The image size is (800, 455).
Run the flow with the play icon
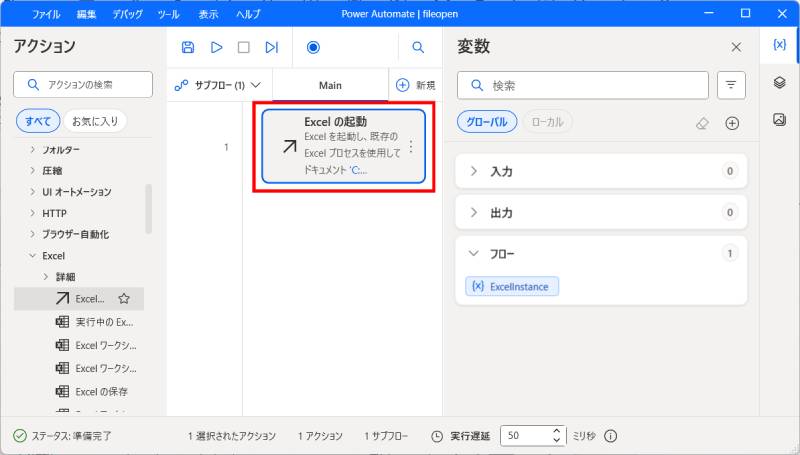[x=216, y=47]
